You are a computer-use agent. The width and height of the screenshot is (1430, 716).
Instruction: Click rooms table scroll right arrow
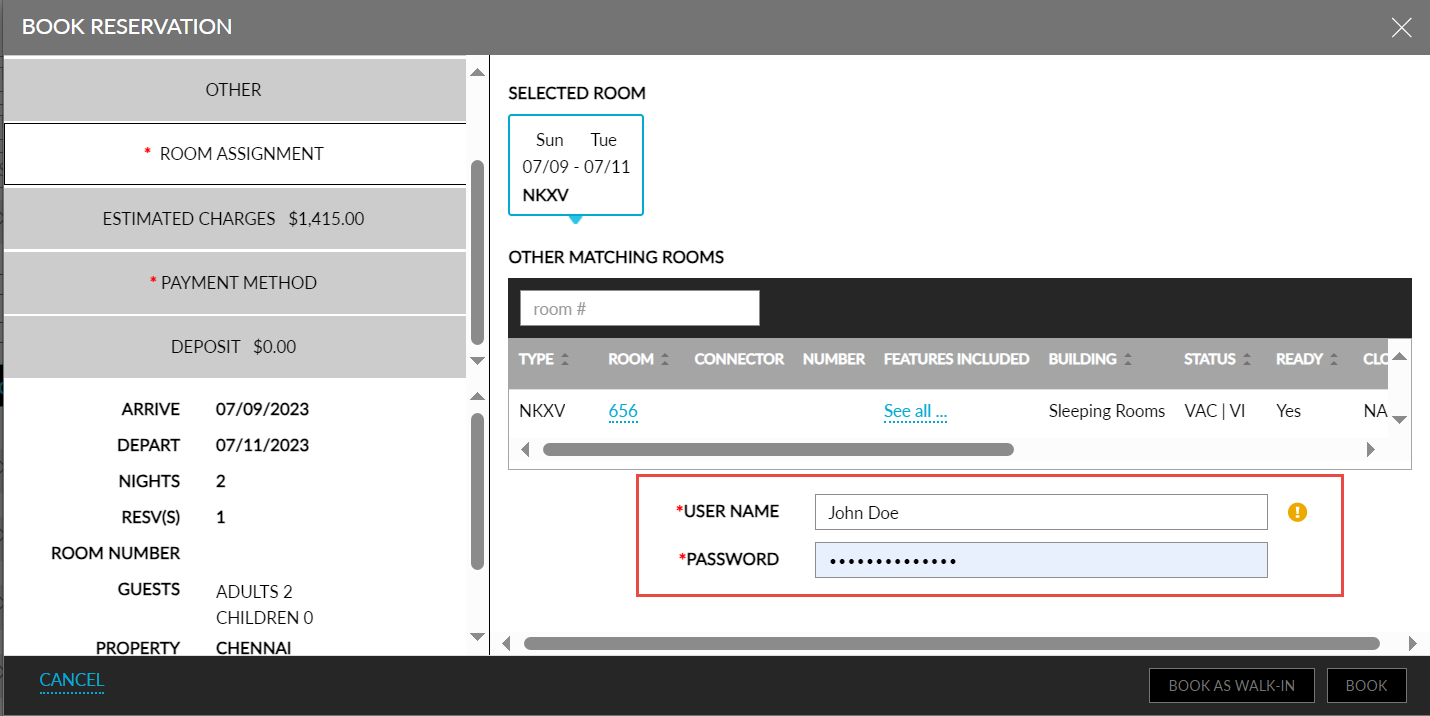pos(1371,450)
